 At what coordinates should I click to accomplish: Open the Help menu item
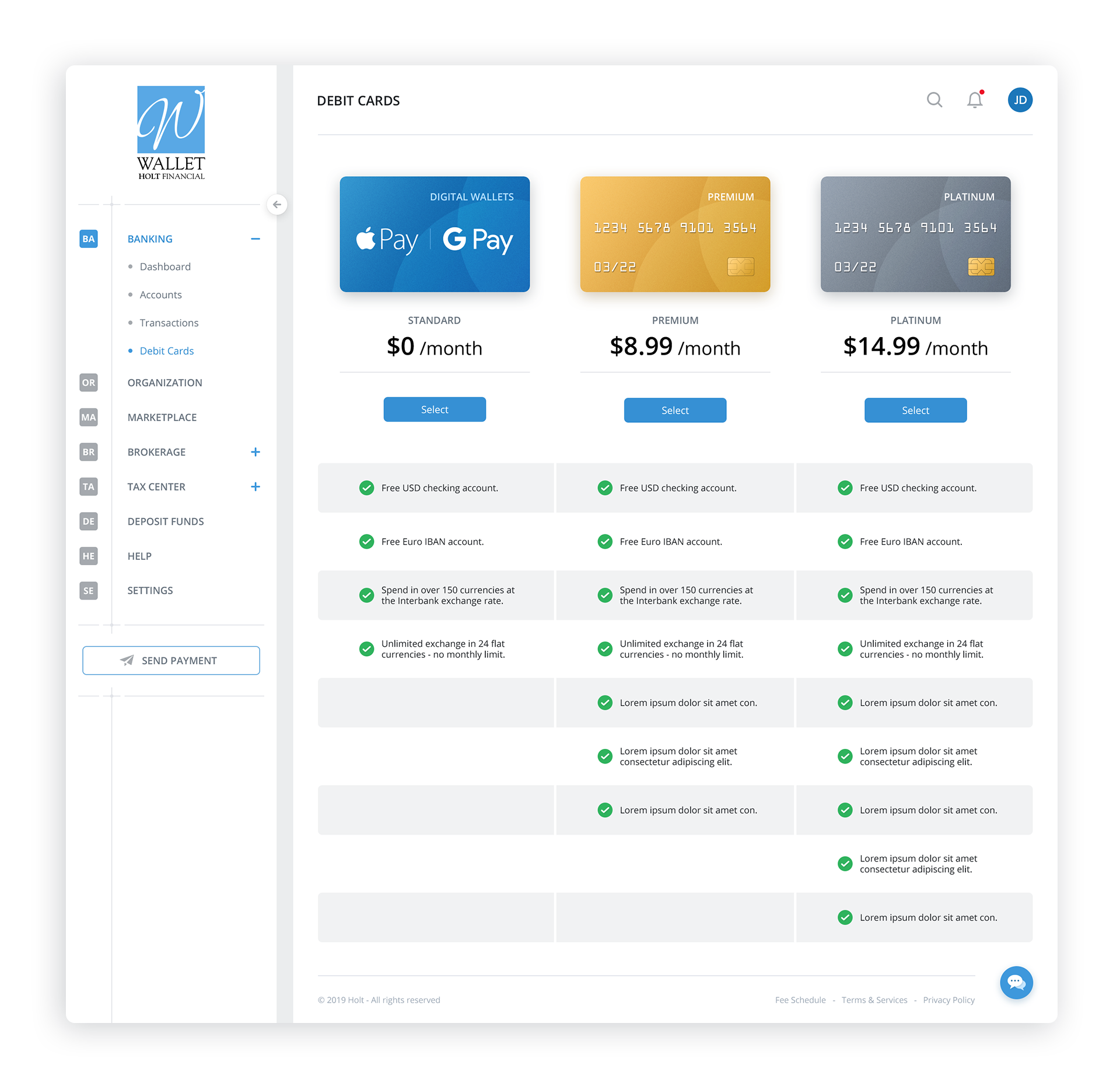click(139, 556)
